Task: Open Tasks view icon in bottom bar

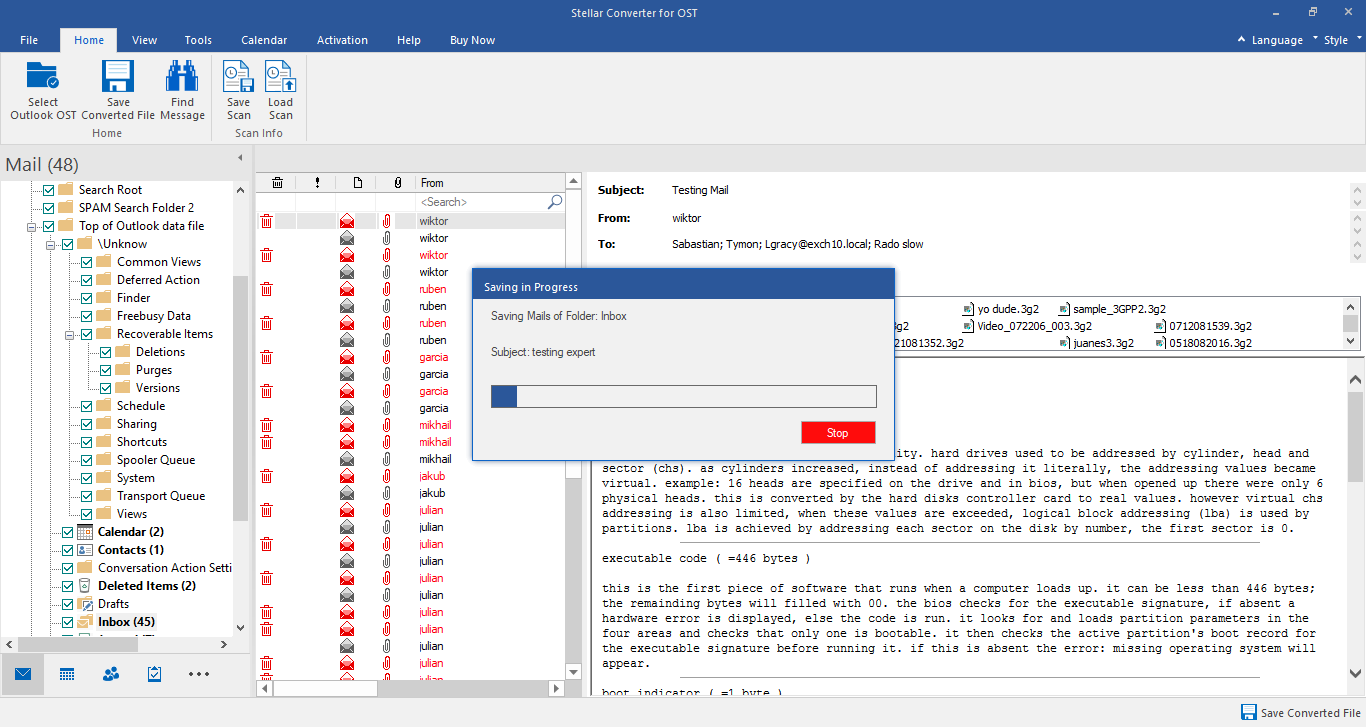Action: [x=154, y=674]
